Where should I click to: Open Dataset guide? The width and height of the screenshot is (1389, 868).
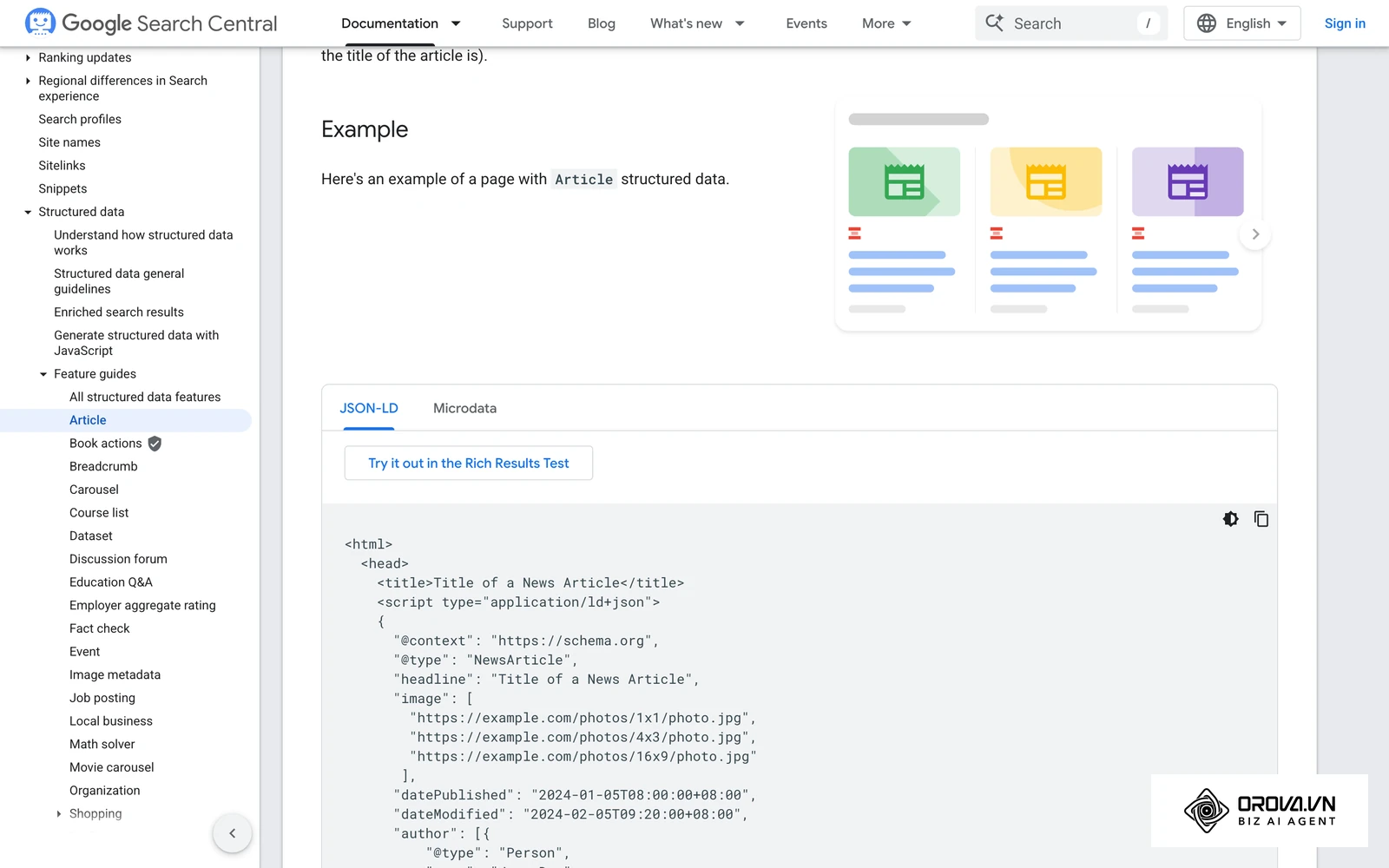[x=91, y=536]
